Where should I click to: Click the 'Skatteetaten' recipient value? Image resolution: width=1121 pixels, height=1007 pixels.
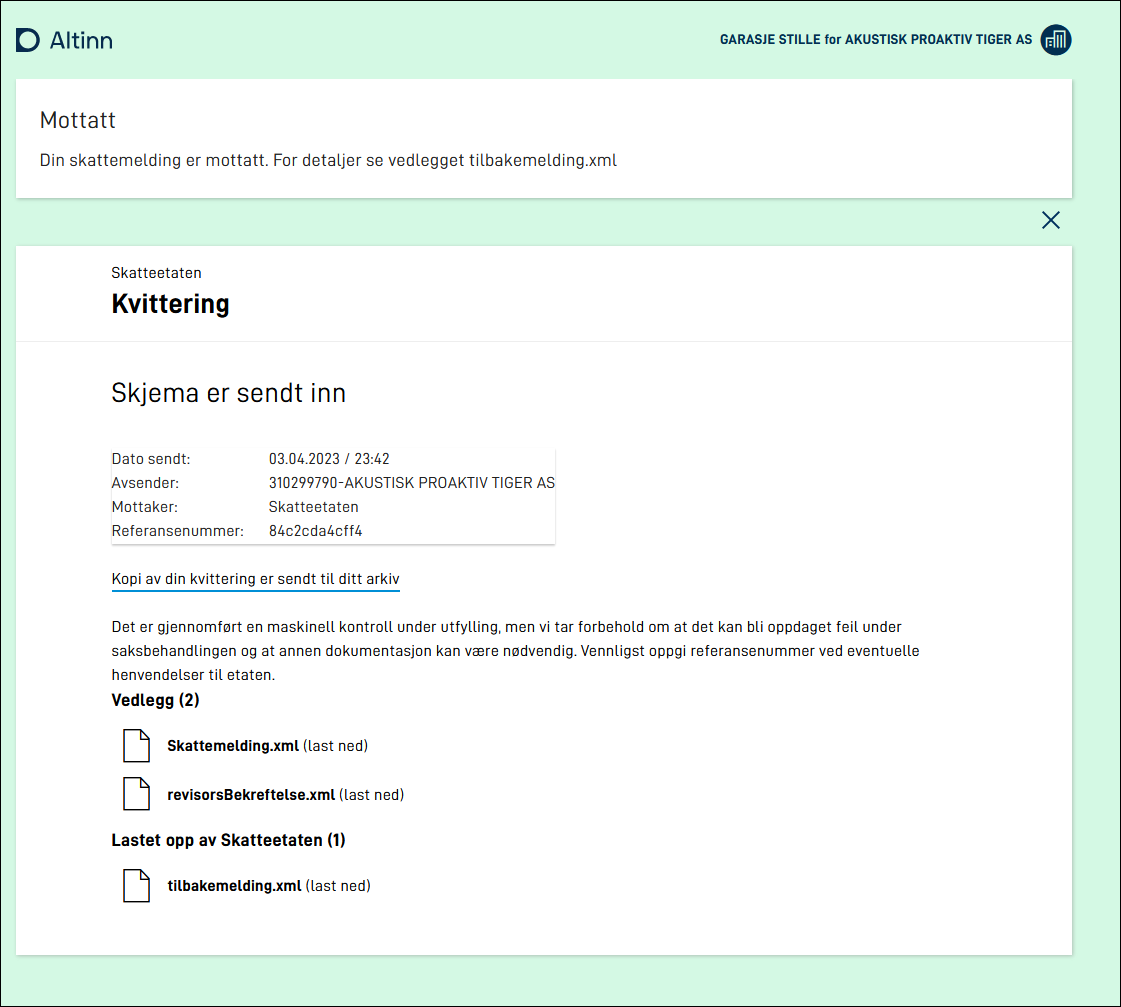tap(314, 507)
